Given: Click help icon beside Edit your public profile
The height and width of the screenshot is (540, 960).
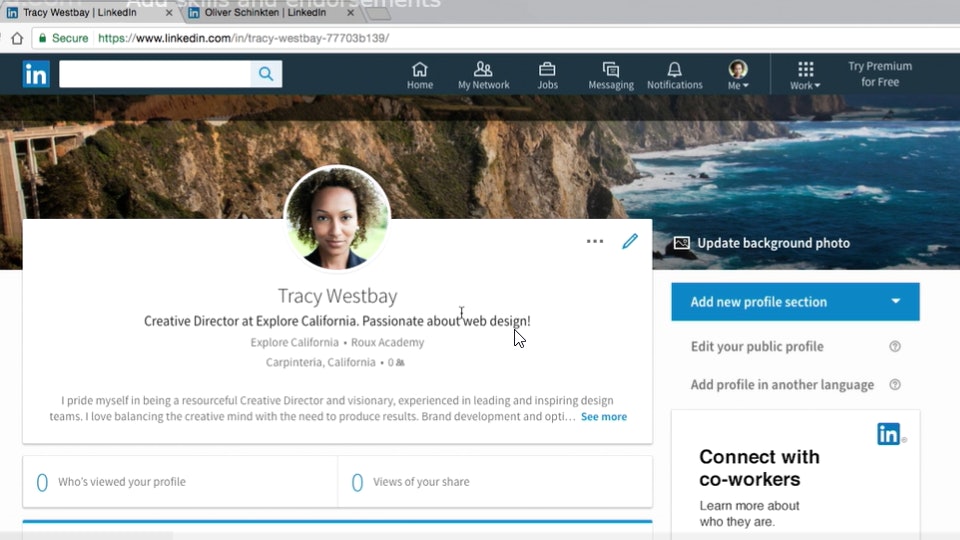Looking at the screenshot, I should [895, 347].
